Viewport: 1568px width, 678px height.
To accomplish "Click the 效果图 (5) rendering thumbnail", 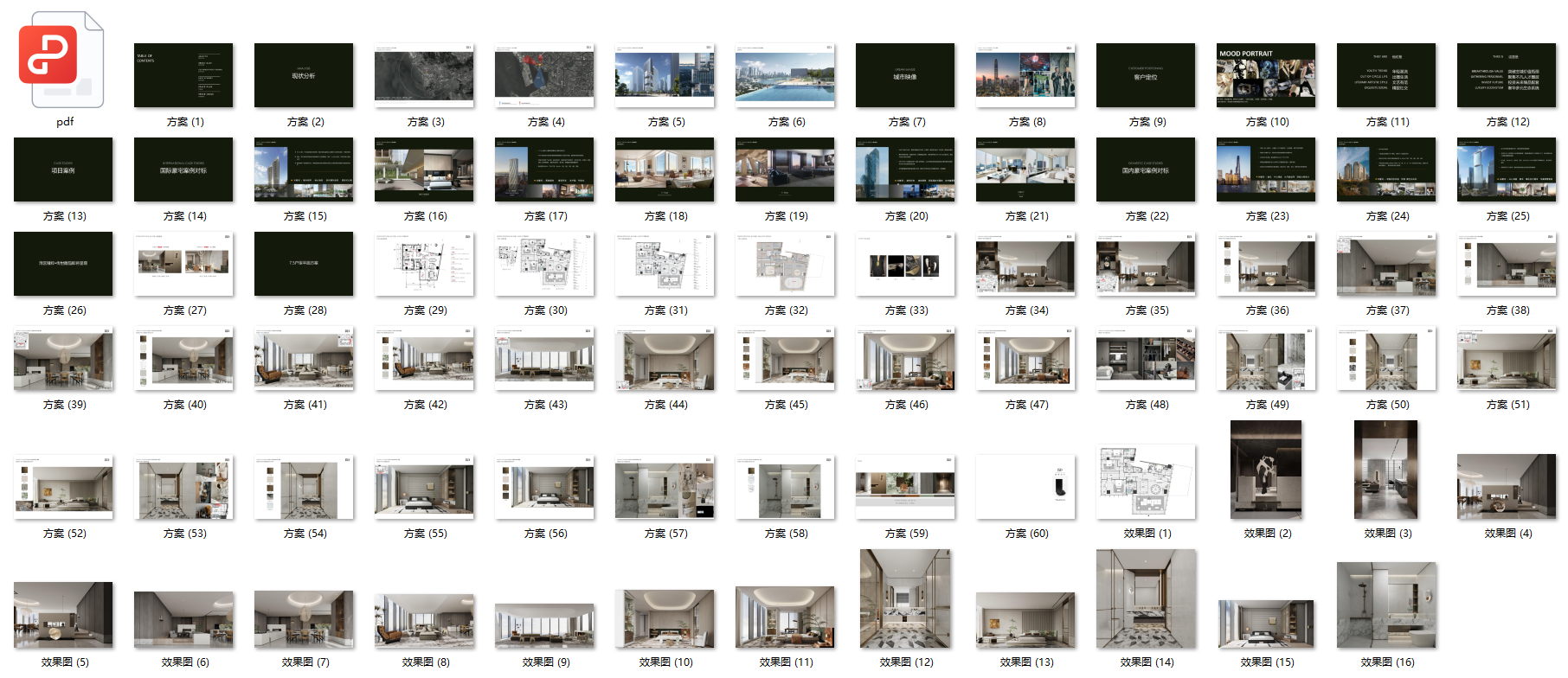I will tap(63, 615).
